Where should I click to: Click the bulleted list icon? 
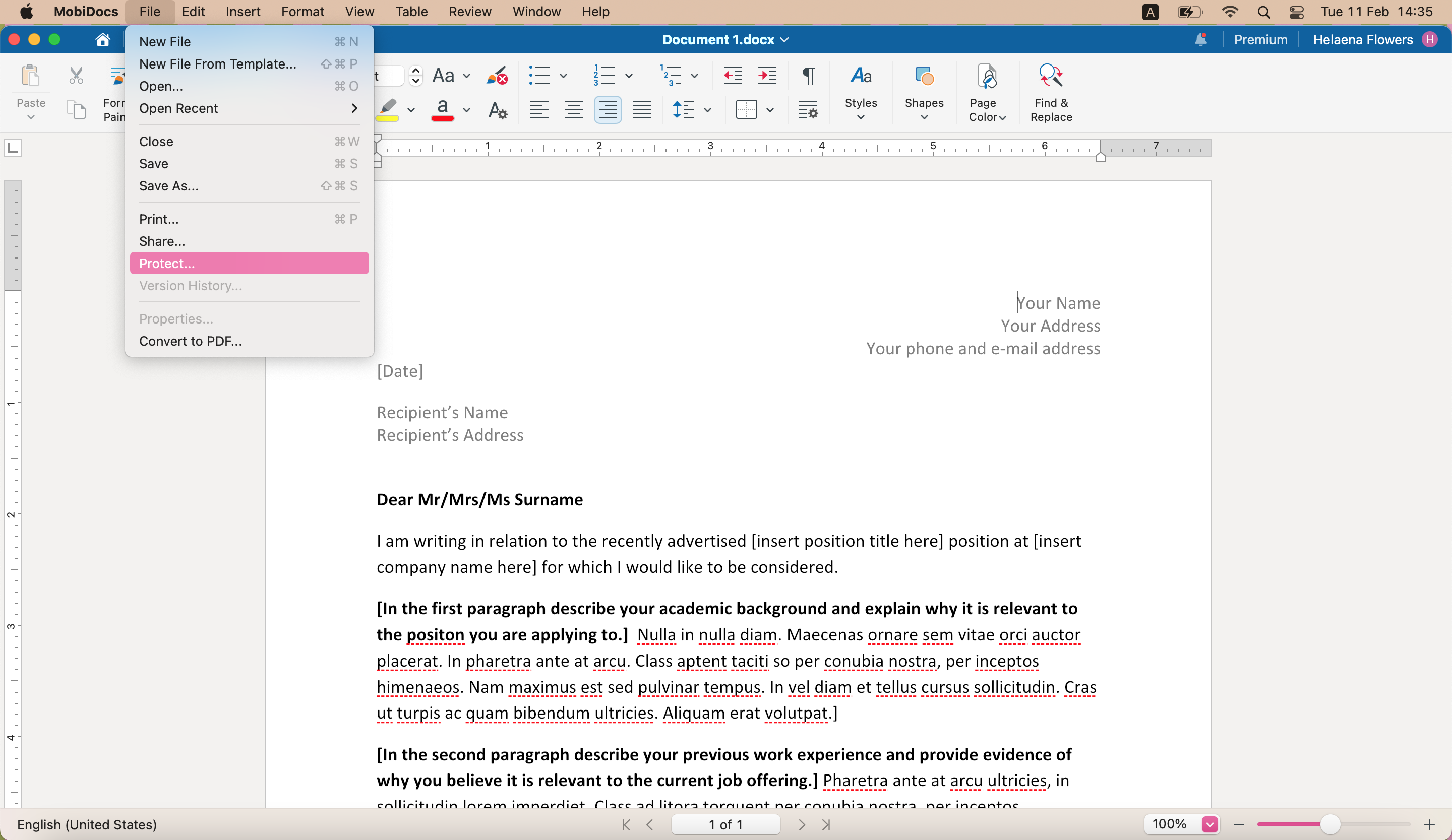(x=539, y=76)
